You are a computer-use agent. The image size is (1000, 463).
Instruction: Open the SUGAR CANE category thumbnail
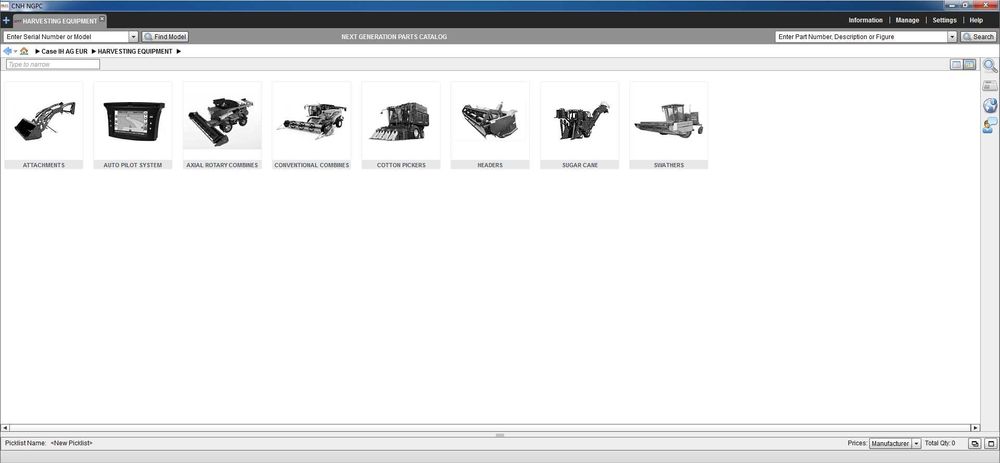580,121
